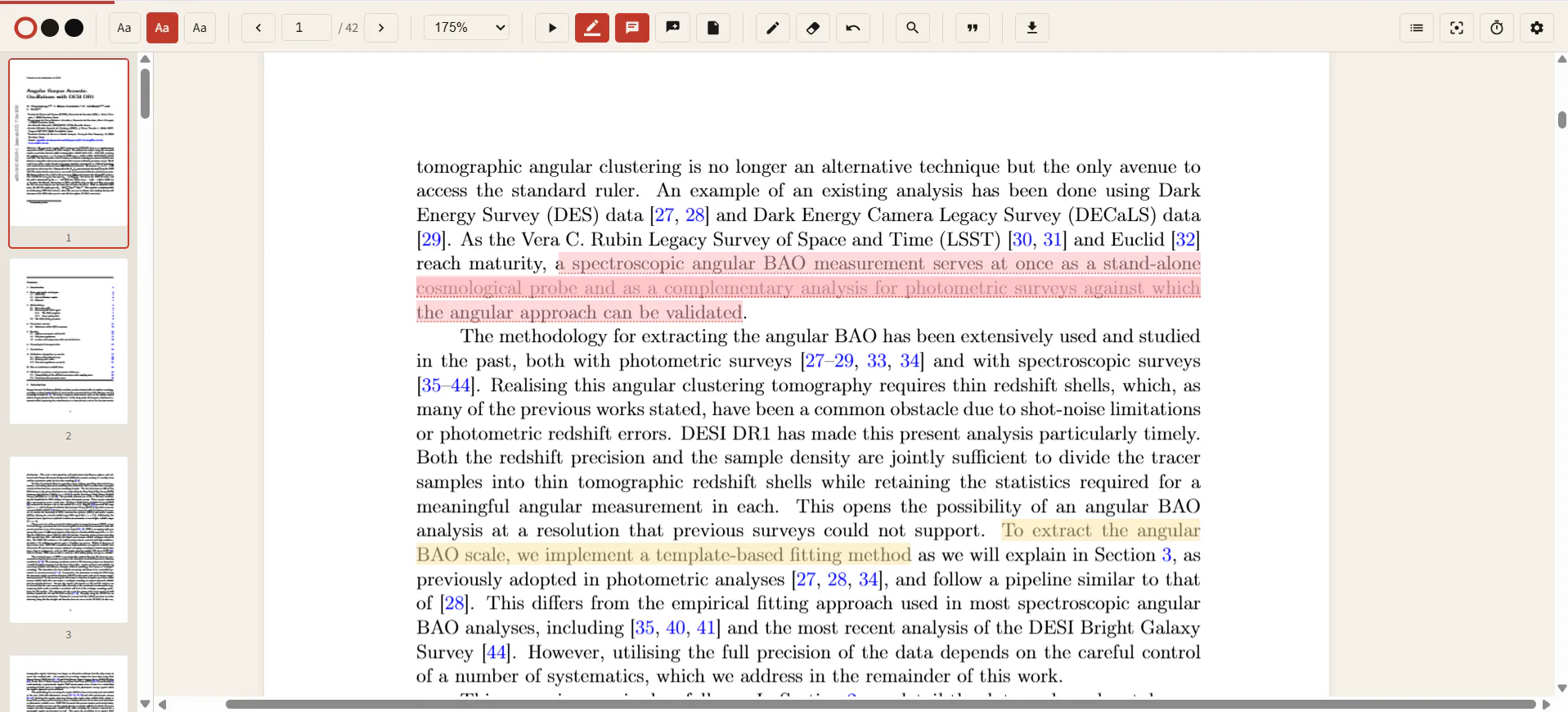The image size is (1568, 712).
Task: Open citation 32 after Euclid
Action: pyautogui.click(x=1185, y=240)
